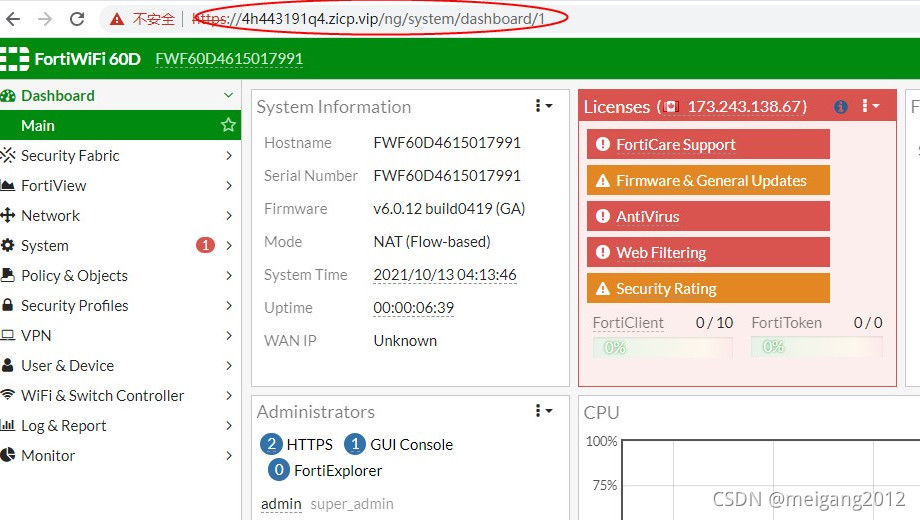Expand the Security Profiles chevron

tap(229, 305)
